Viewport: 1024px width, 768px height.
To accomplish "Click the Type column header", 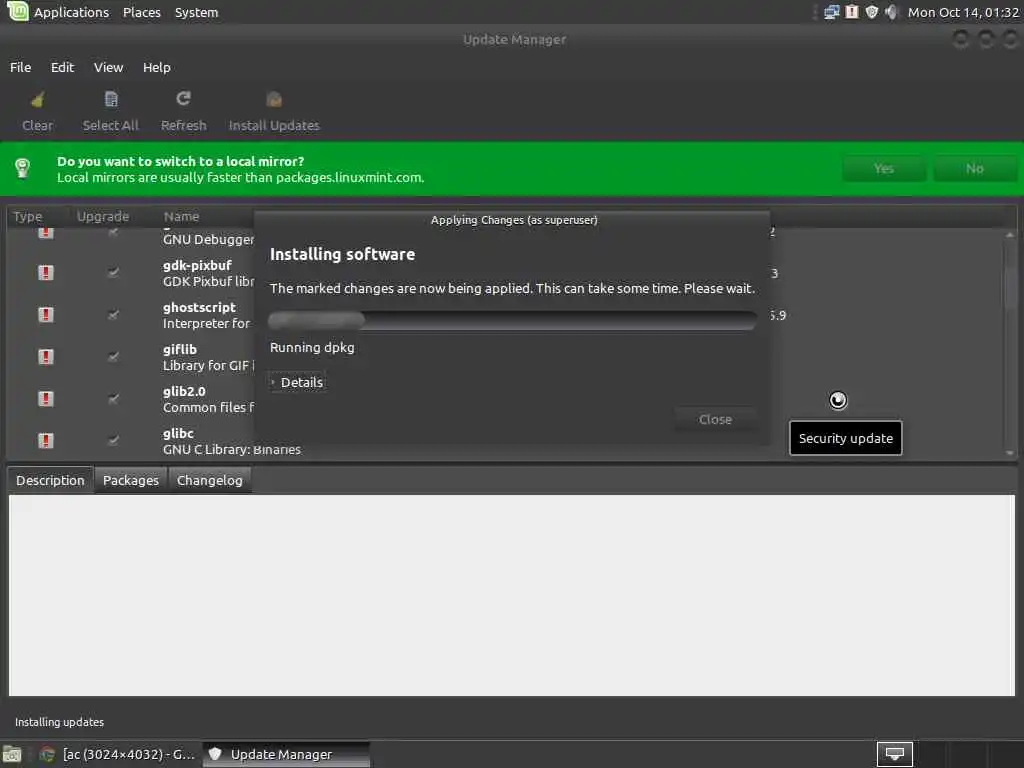I will 28,216.
